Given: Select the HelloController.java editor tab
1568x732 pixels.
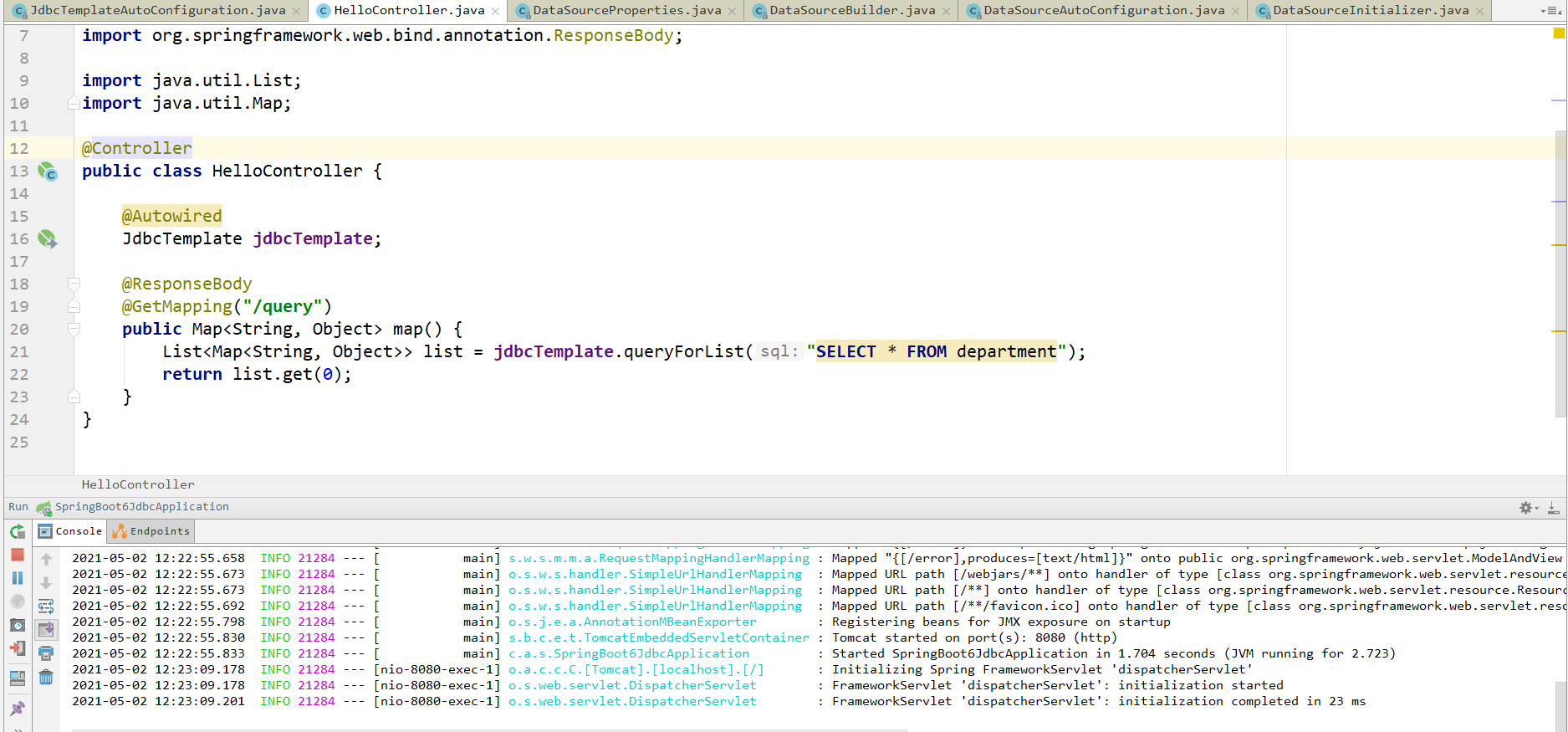Looking at the screenshot, I should (409, 10).
